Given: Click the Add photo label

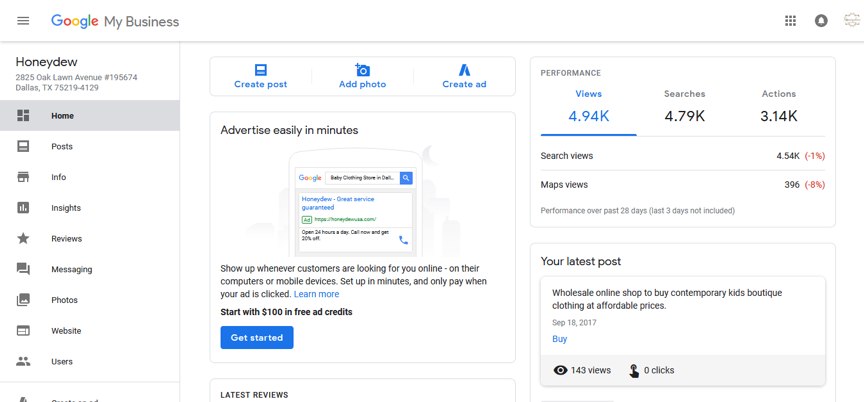Looking at the screenshot, I should point(362,84).
